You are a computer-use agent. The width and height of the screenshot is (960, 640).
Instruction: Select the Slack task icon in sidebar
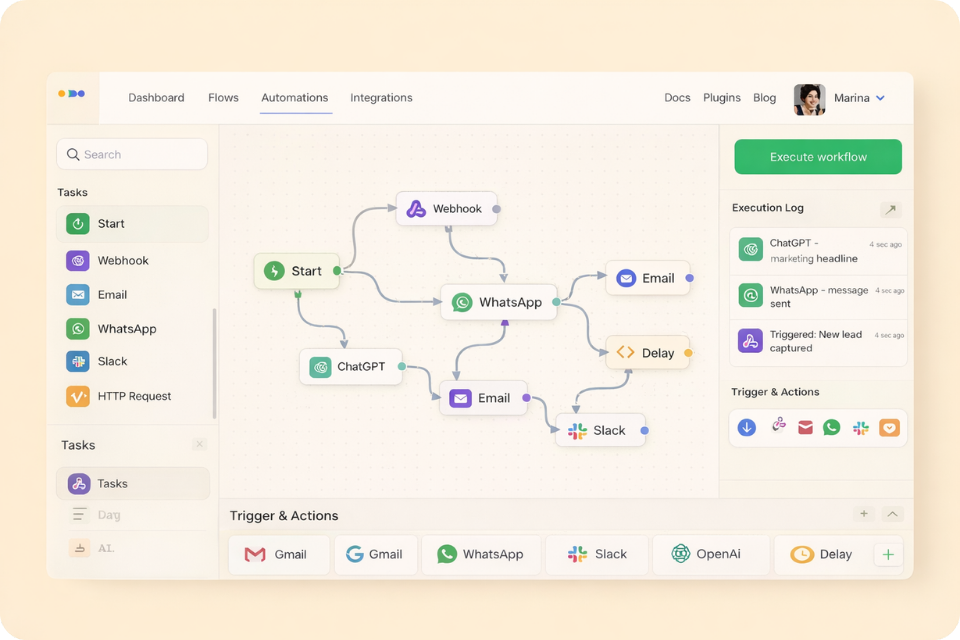[x=78, y=362]
